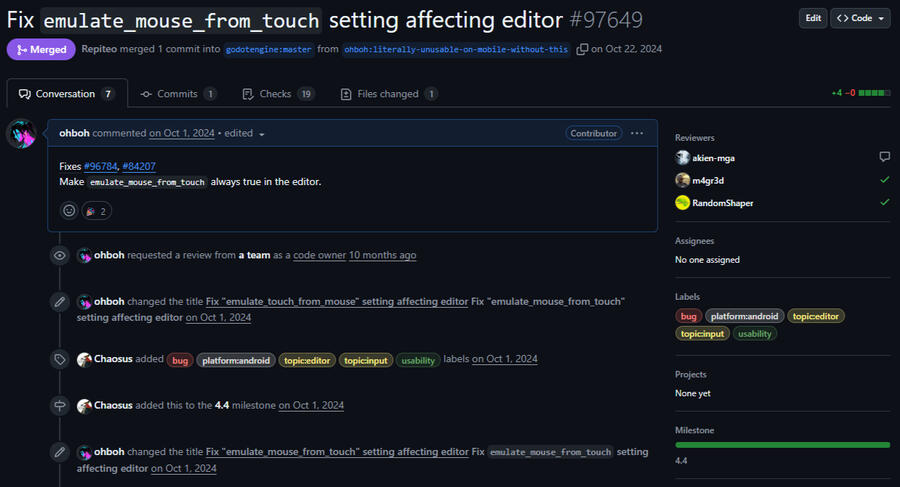The height and width of the screenshot is (487, 900).
Task: Click the Edit title button
Action: pyautogui.click(x=813, y=18)
